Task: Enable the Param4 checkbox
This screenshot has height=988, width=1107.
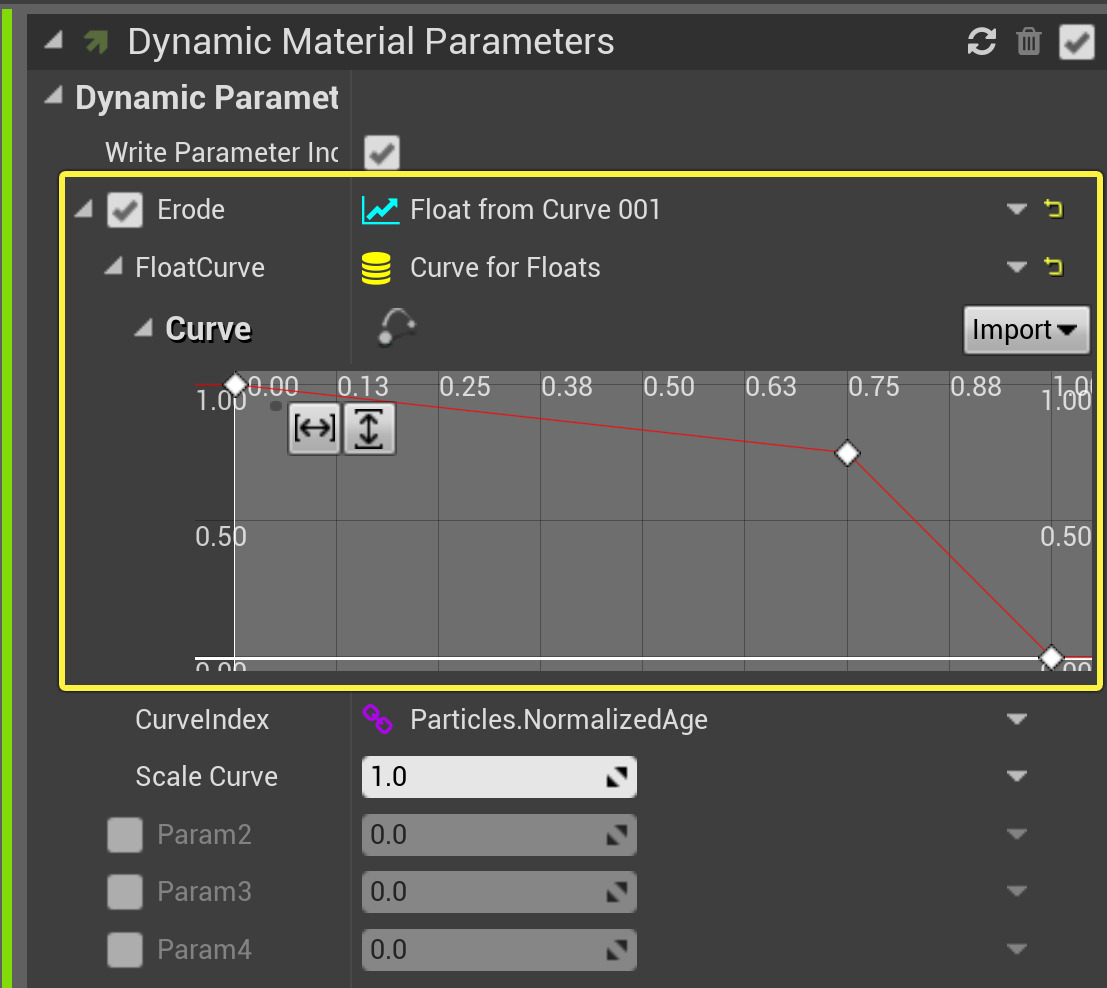Action: [x=125, y=949]
